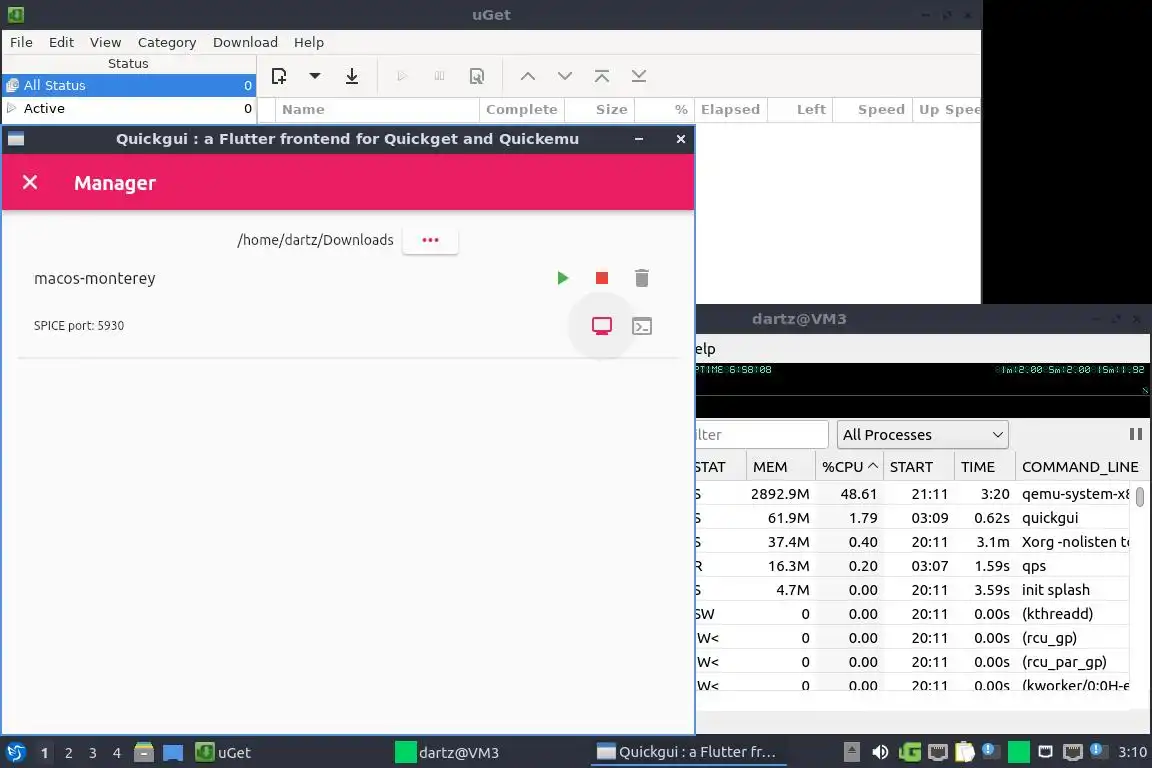Open the start menu icon in the taskbar

(x=15, y=752)
